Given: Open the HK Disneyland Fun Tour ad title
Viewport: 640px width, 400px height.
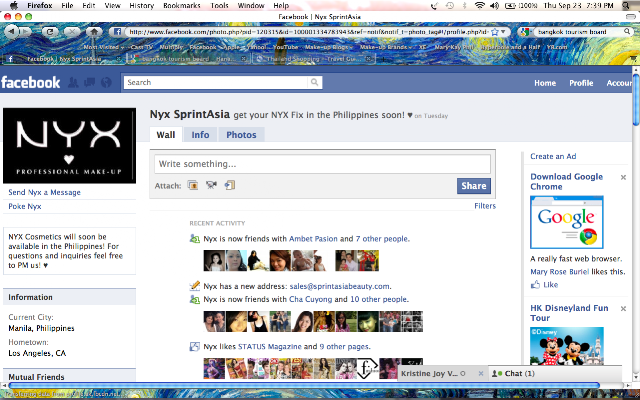Looking at the screenshot, I should (x=569, y=313).
